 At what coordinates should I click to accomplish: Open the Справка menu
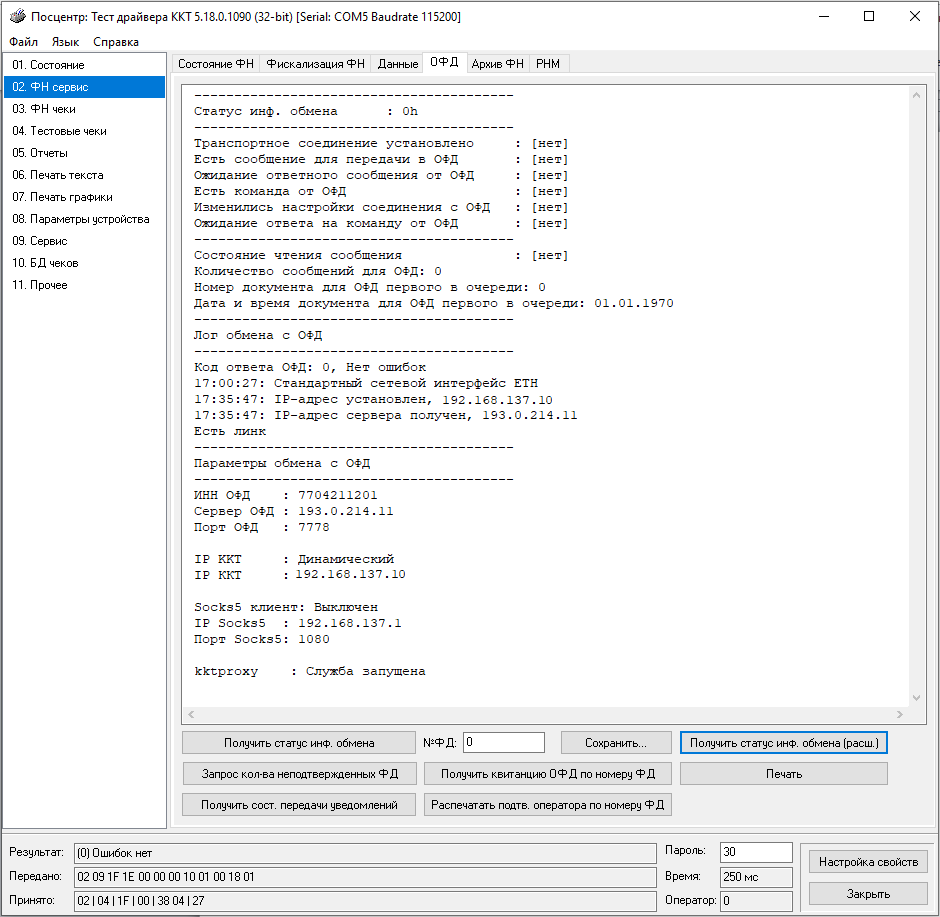click(116, 42)
